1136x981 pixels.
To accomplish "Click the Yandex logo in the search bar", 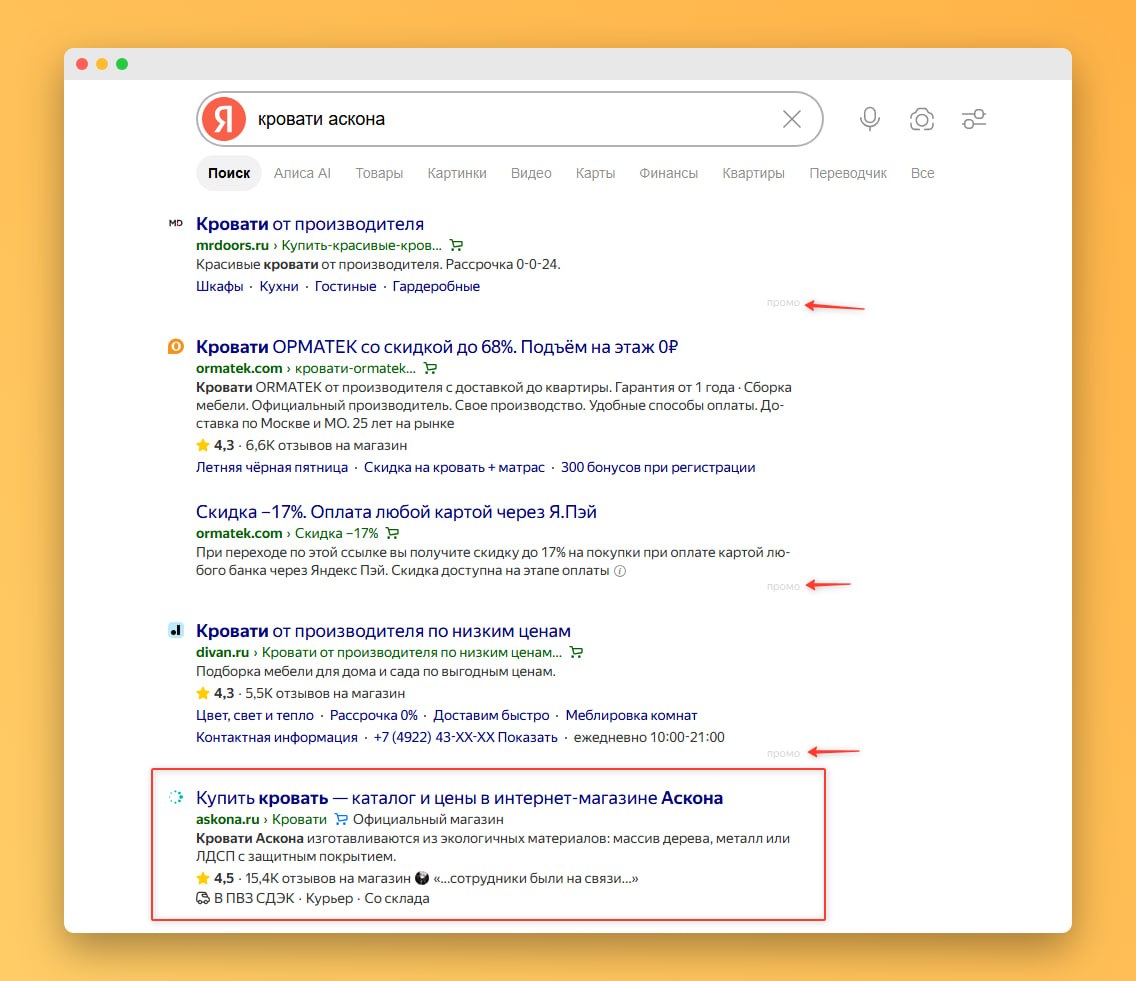I will 224,119.
